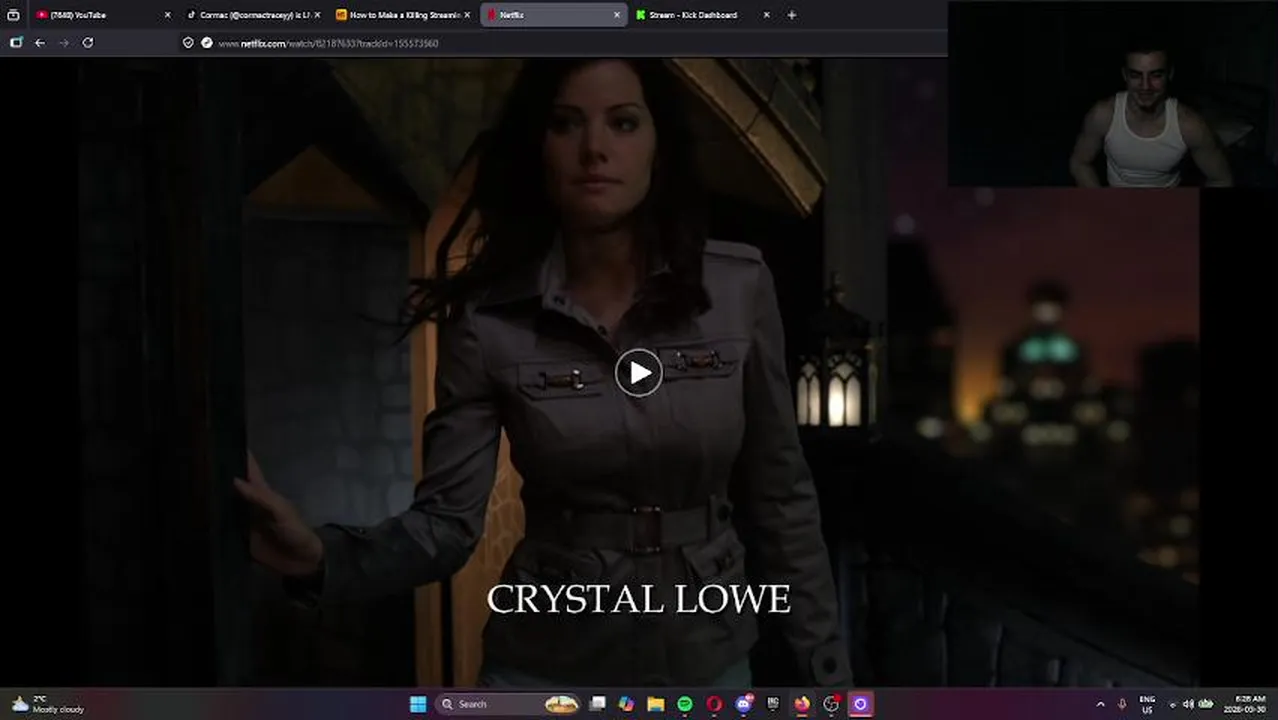Open a new browser tab
Viewport: 1278px width, 720px height.
coord(792,15)
